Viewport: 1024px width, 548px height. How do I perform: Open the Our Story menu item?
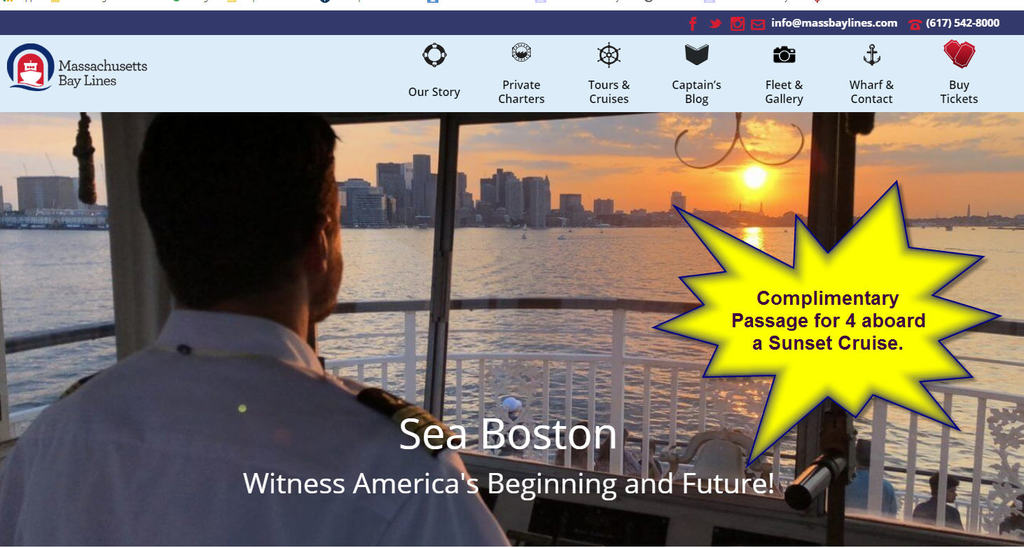(x=434, y=92)
